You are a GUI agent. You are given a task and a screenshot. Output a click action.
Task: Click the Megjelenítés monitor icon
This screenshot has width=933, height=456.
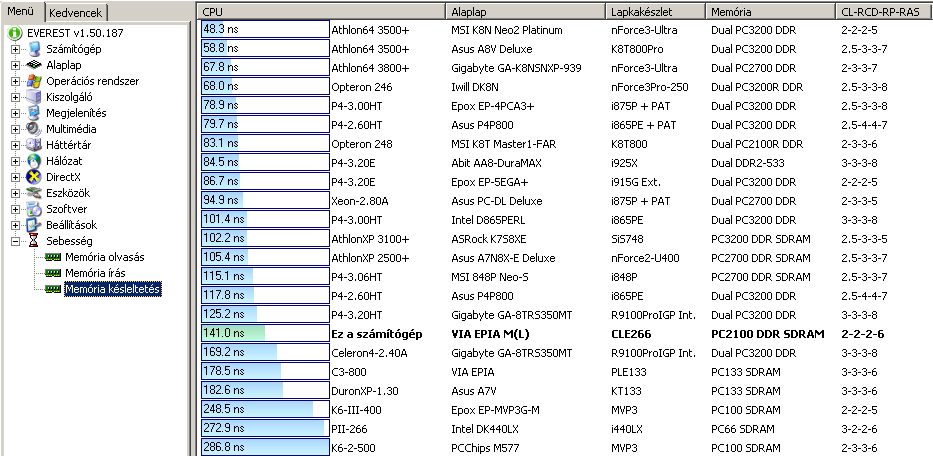point(34,113)
